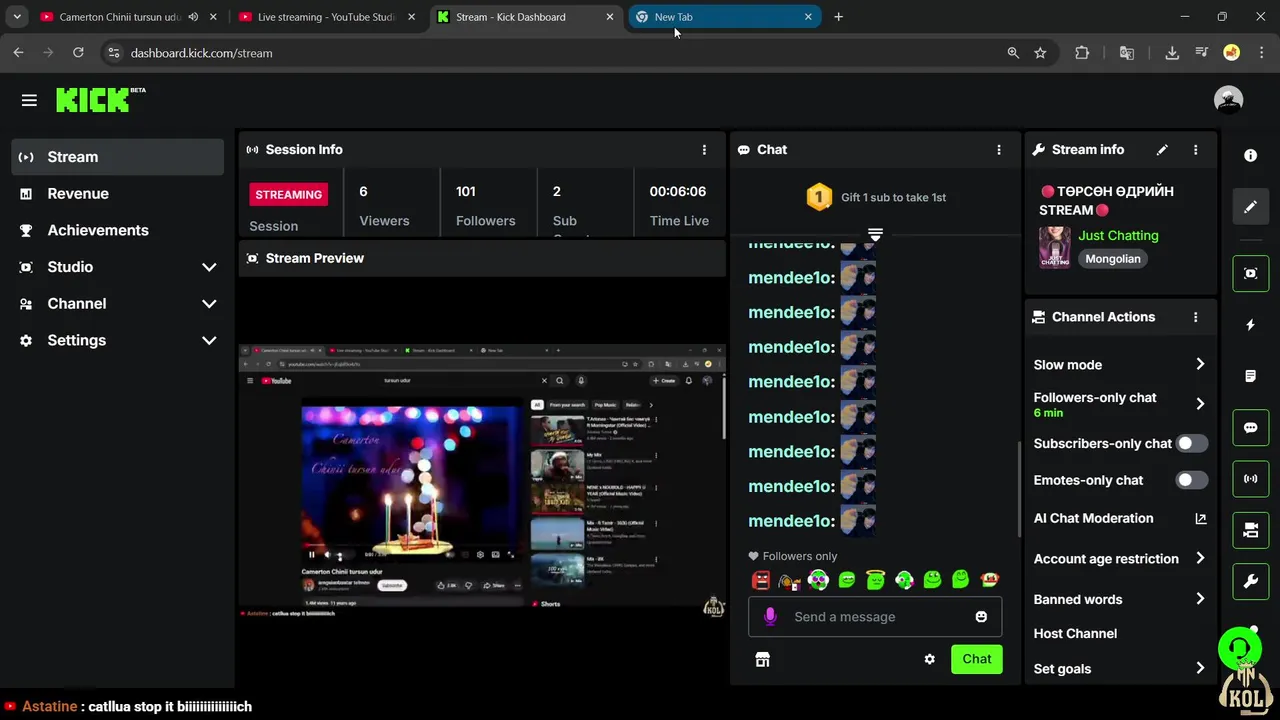
Task: Open the chat shop icon
Action: [x=762, y=659]
